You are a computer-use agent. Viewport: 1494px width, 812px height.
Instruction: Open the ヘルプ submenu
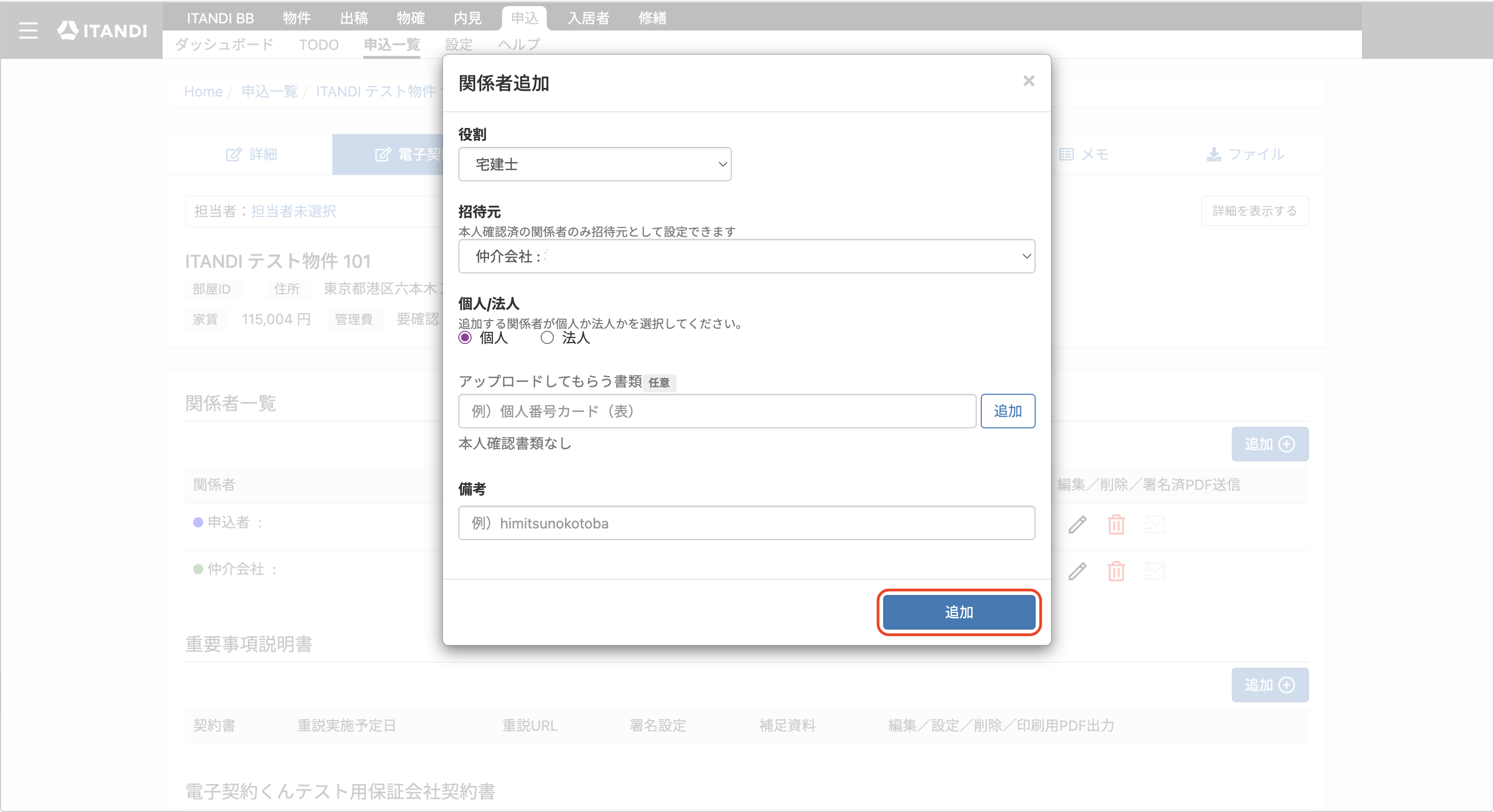[x=519, y=45]
